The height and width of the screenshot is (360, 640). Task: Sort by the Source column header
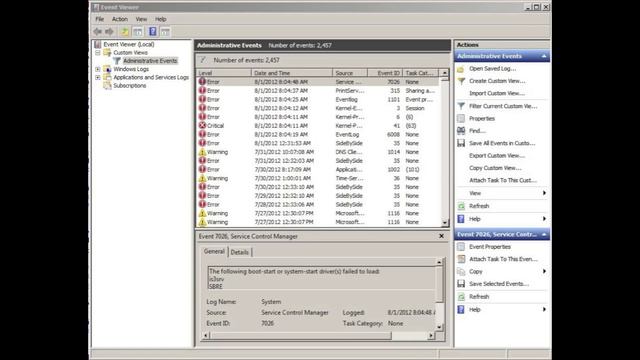click(350, 73)
